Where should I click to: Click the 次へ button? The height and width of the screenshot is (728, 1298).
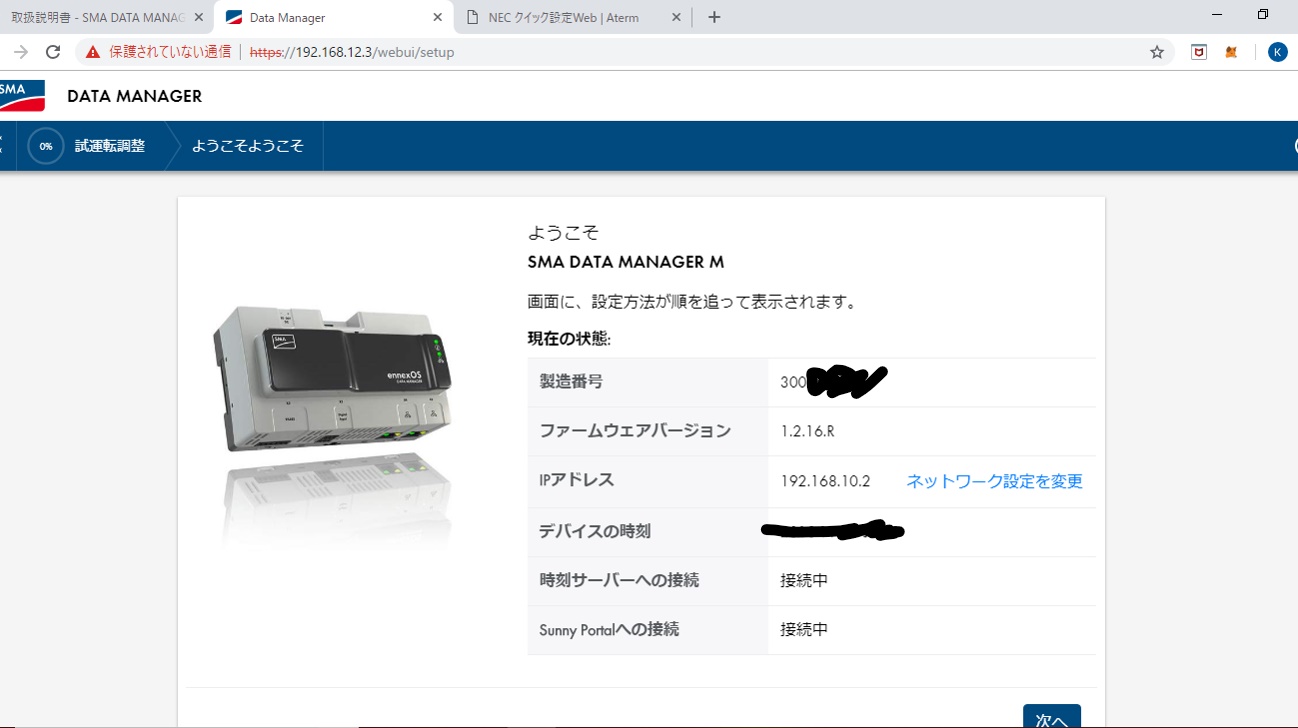(1052, 718)
